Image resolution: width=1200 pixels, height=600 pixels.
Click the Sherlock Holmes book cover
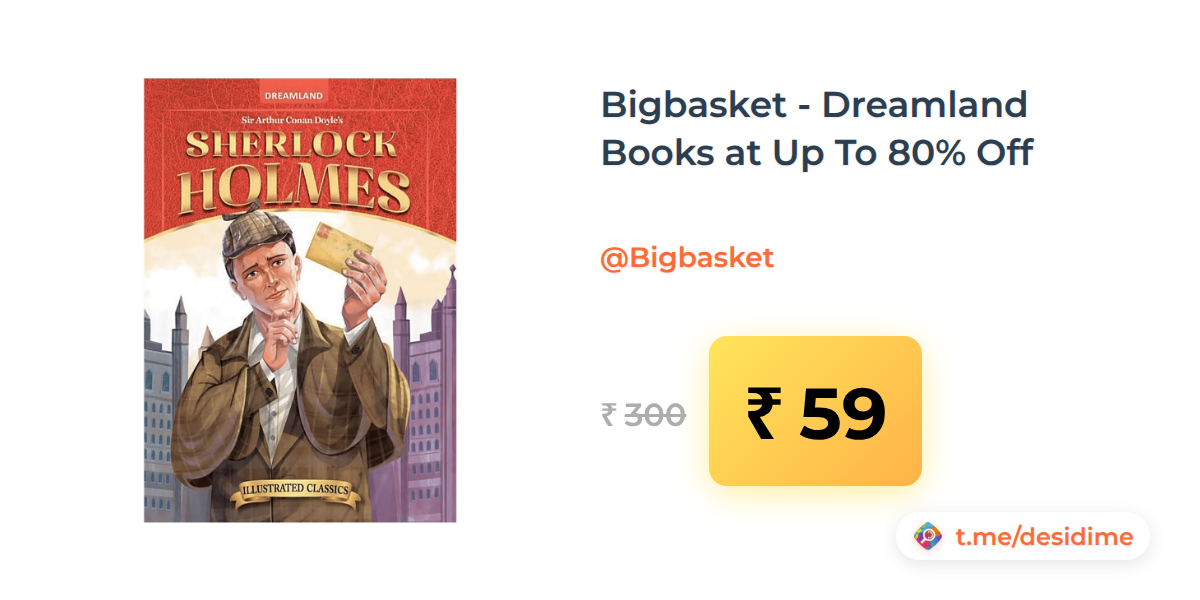tap(300, 300)
